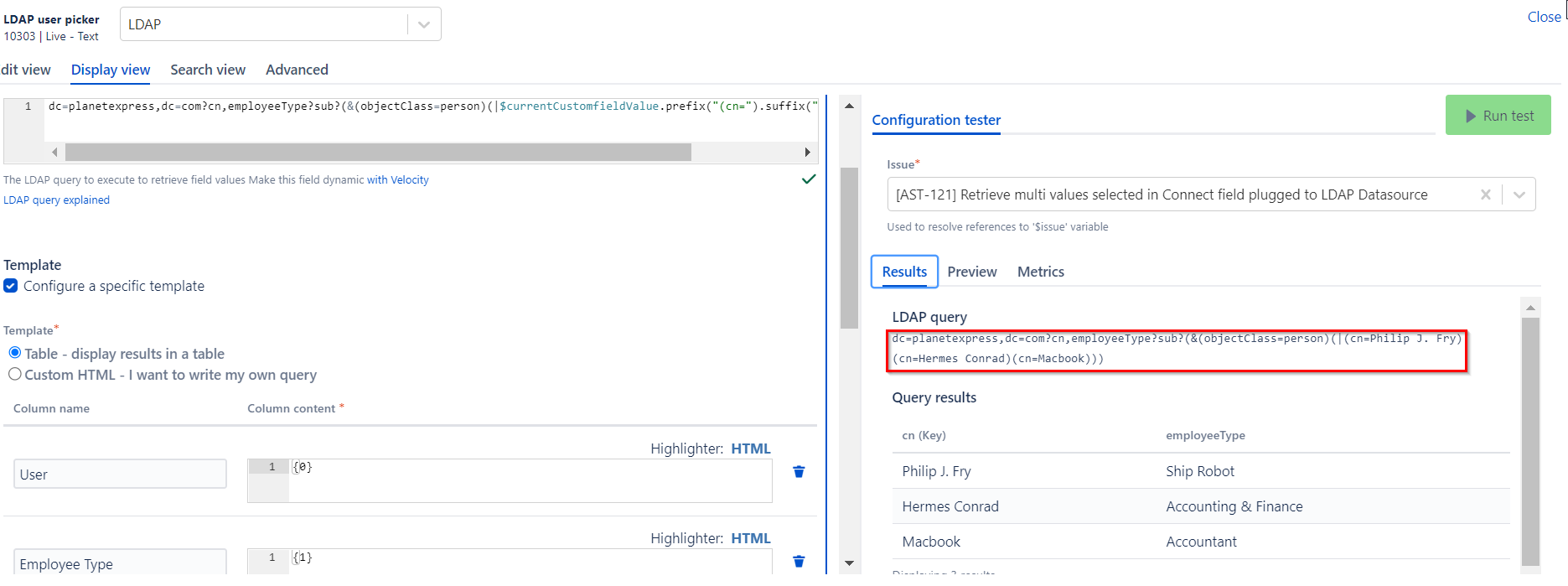The image size is (1568, 586).
Task: Select Table display results radio option
Action: pyautogui.click(x=15, y=353)
